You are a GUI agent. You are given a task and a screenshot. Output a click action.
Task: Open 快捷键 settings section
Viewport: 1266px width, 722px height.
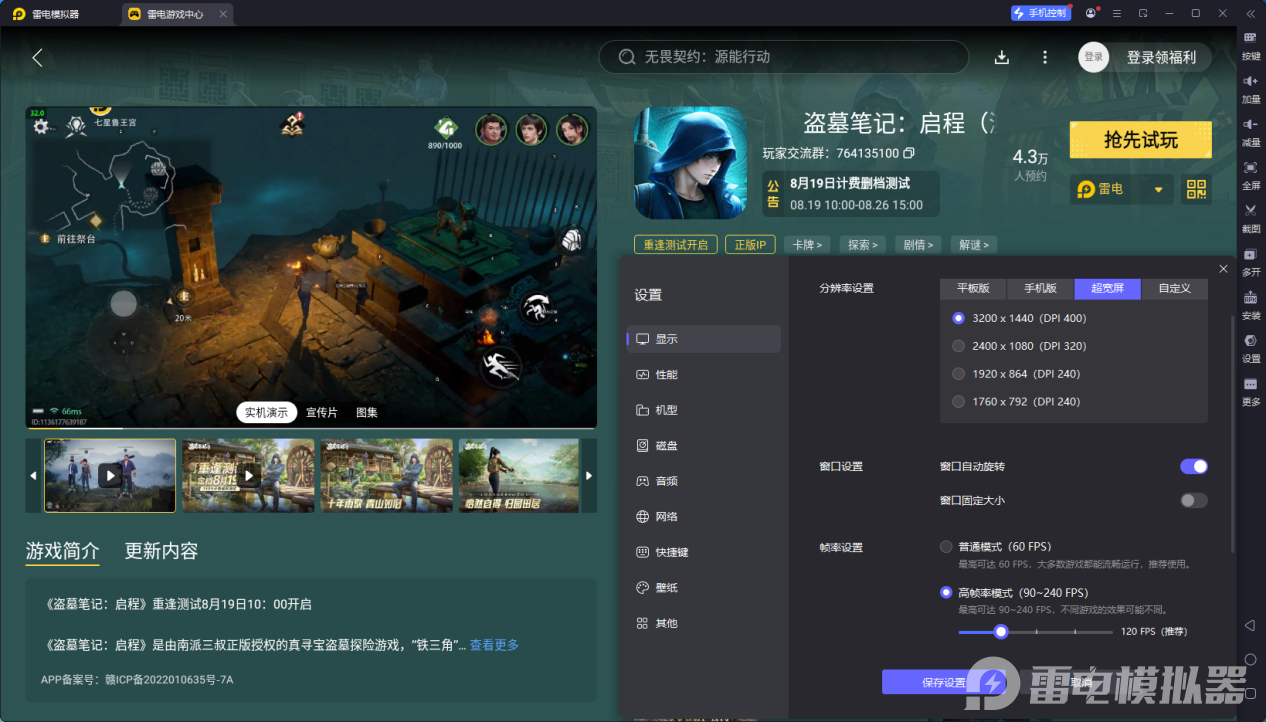coord(703,552)
